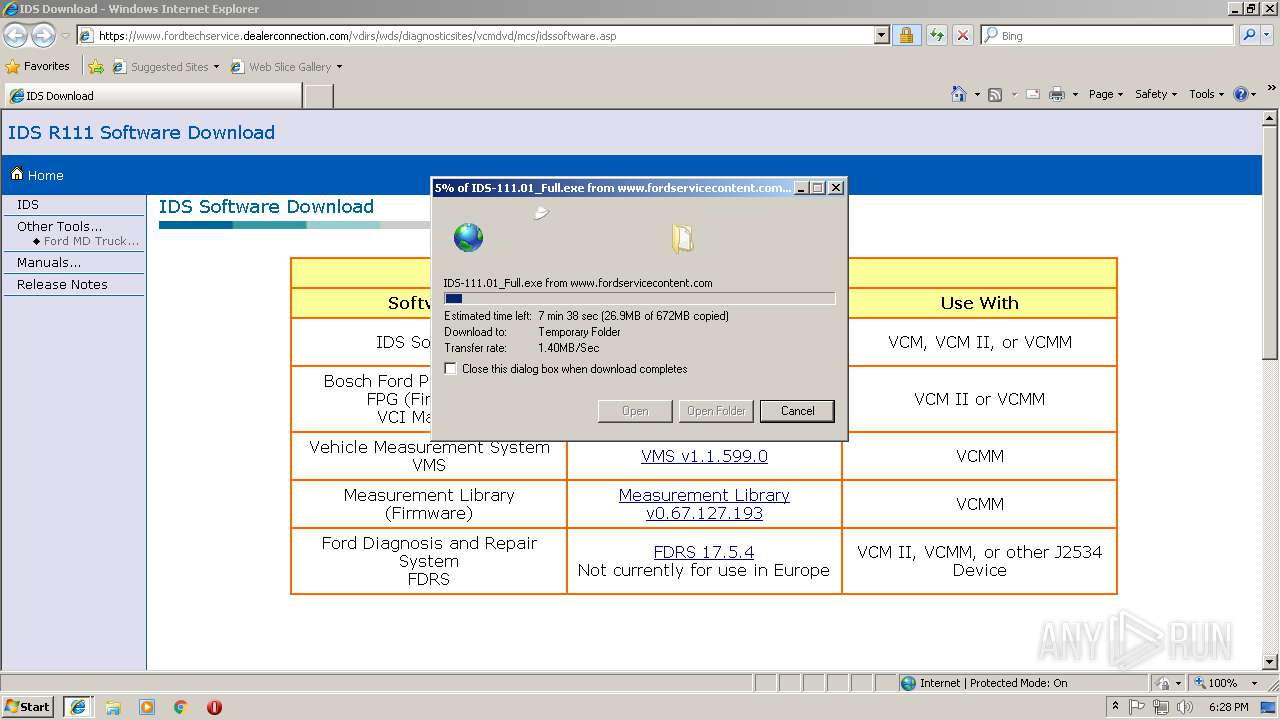
Task: Click Home link on blue banner
Action: click(46, 175)
